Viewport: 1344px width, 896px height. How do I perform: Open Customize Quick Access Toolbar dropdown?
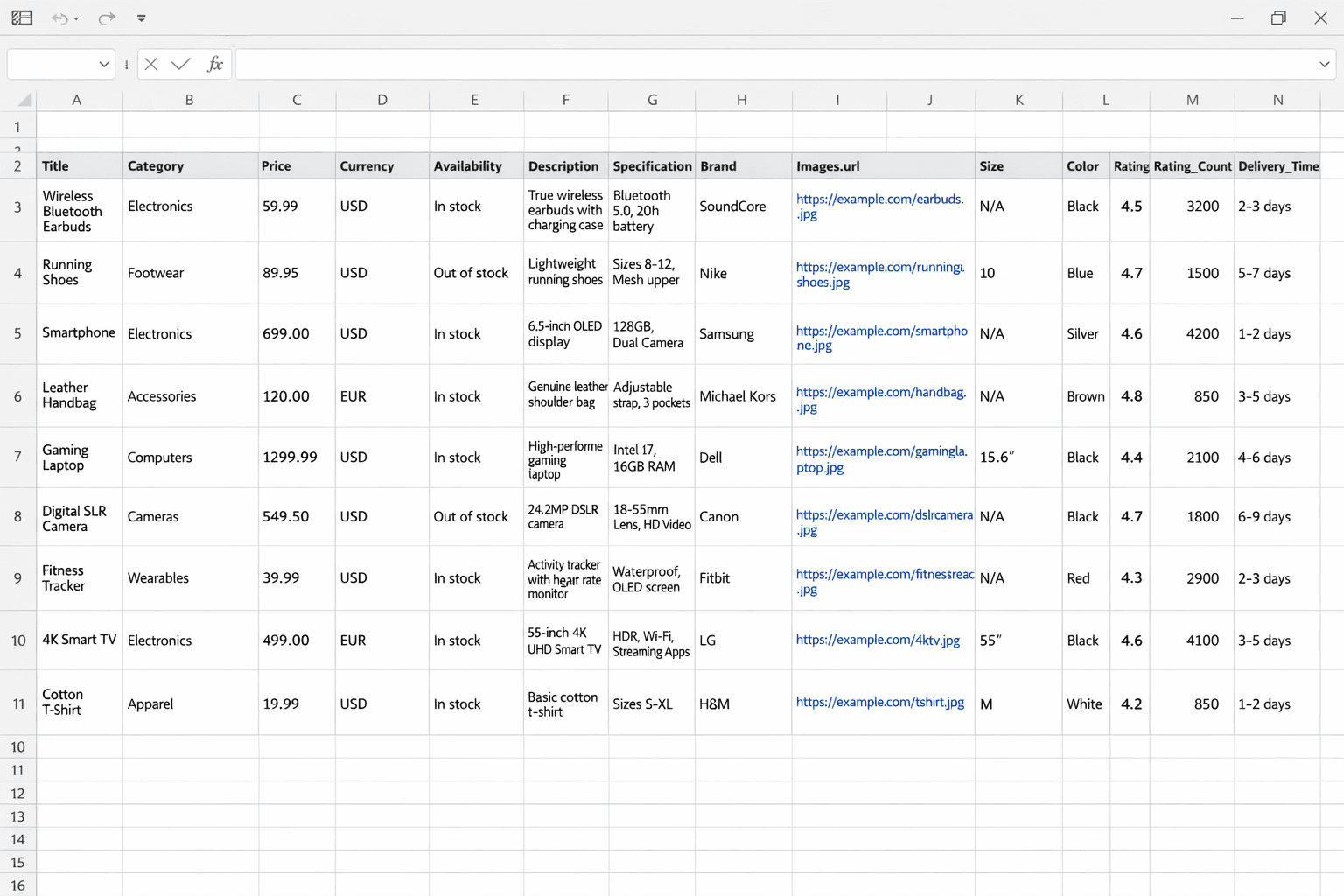click(142, 17)
